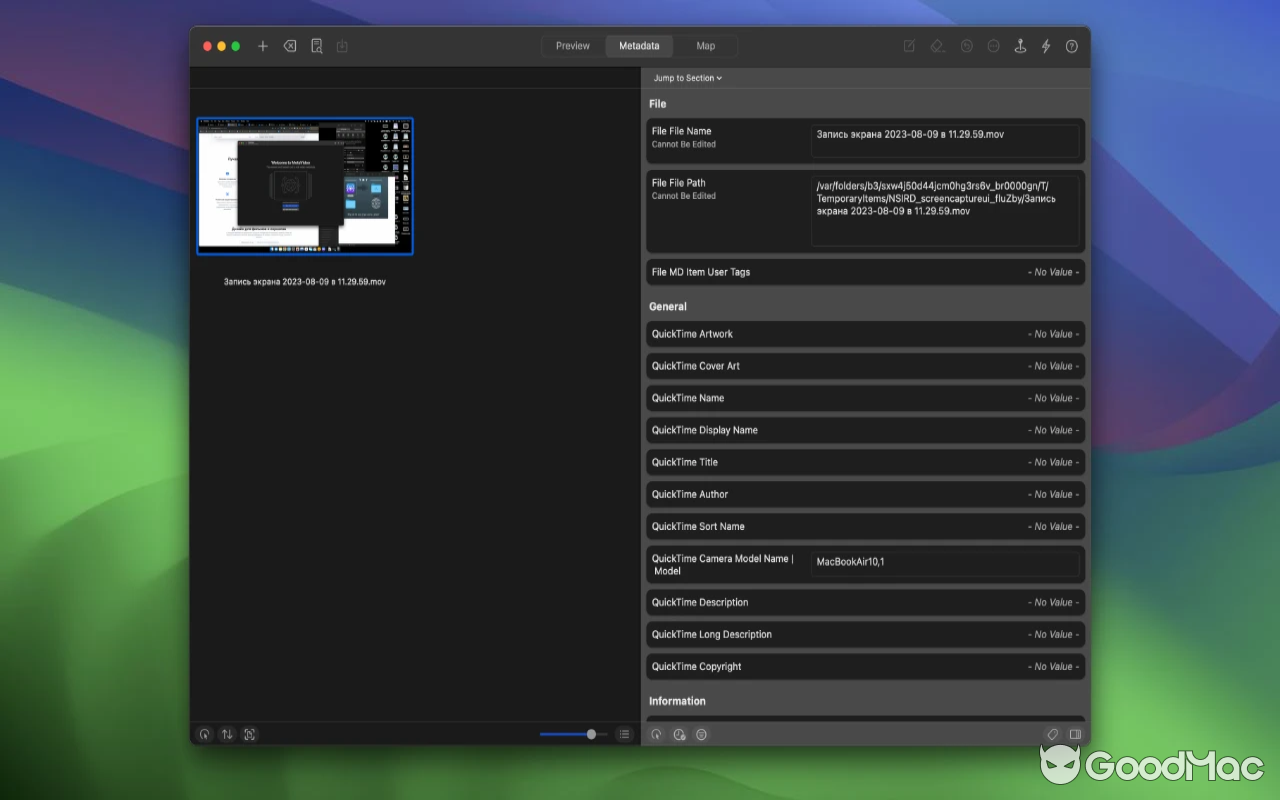
Task: Toggle the list view icon near the zoom slider
Action: [x=624, y=734]
